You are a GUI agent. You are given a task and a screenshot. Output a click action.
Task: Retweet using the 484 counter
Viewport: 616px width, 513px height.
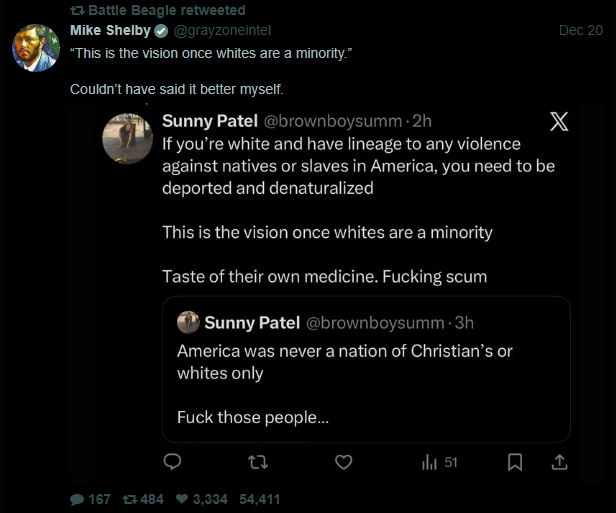pos(142,499)
